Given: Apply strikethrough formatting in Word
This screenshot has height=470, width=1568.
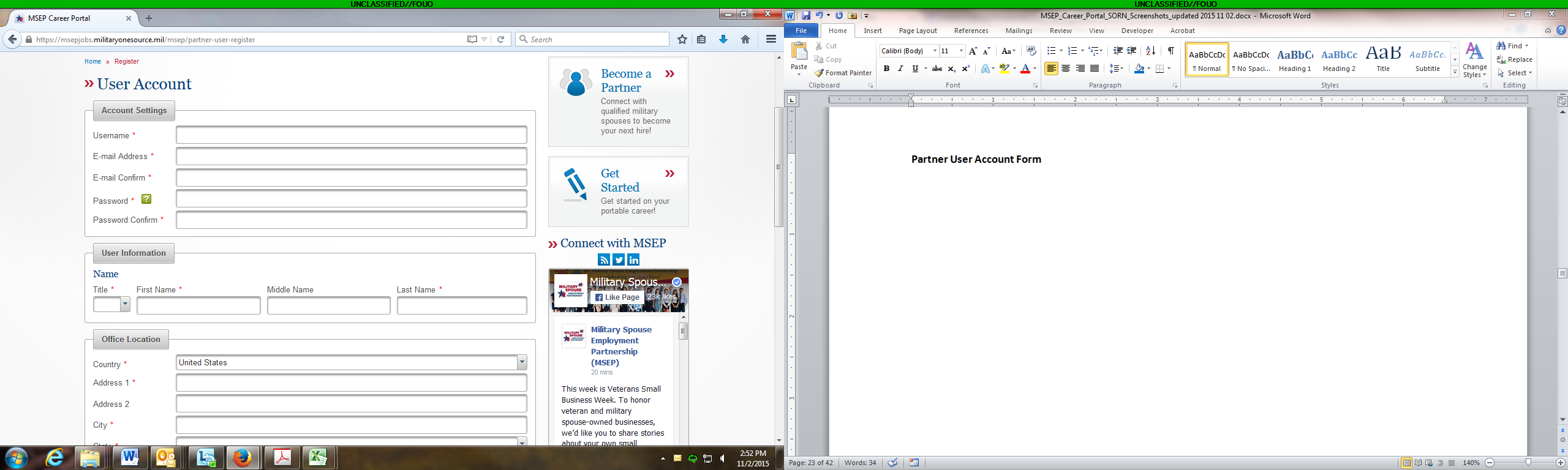Looking at the screenshot, I should 937,69.
